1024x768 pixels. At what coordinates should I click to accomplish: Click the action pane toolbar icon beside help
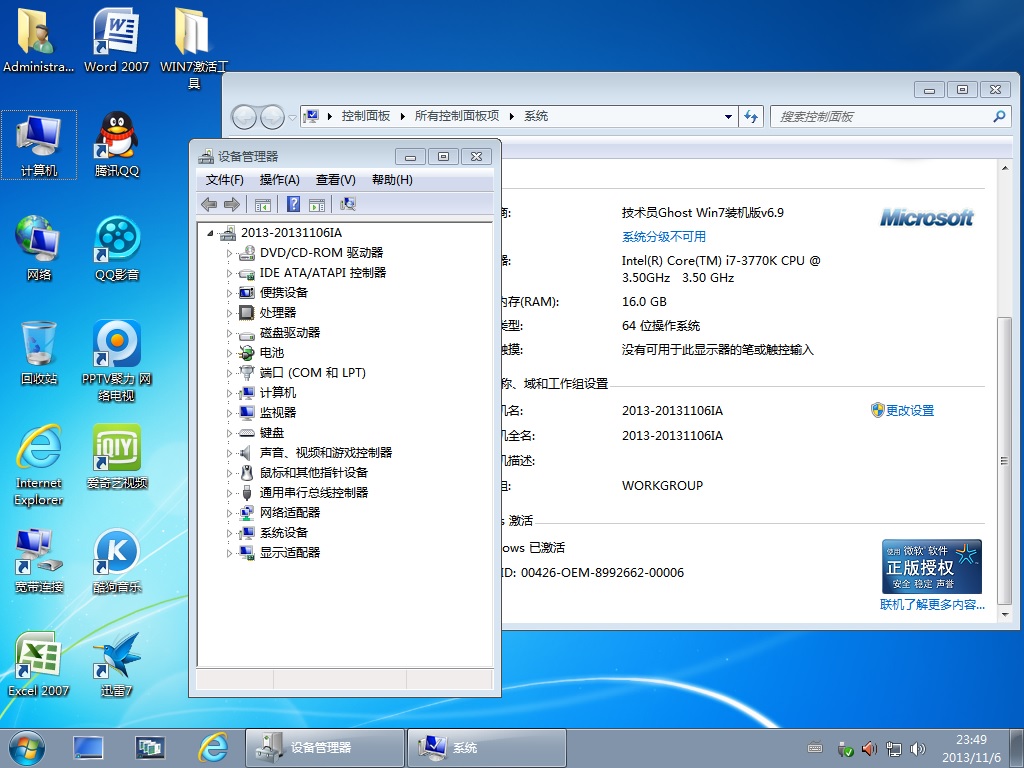tap(317, 205)
